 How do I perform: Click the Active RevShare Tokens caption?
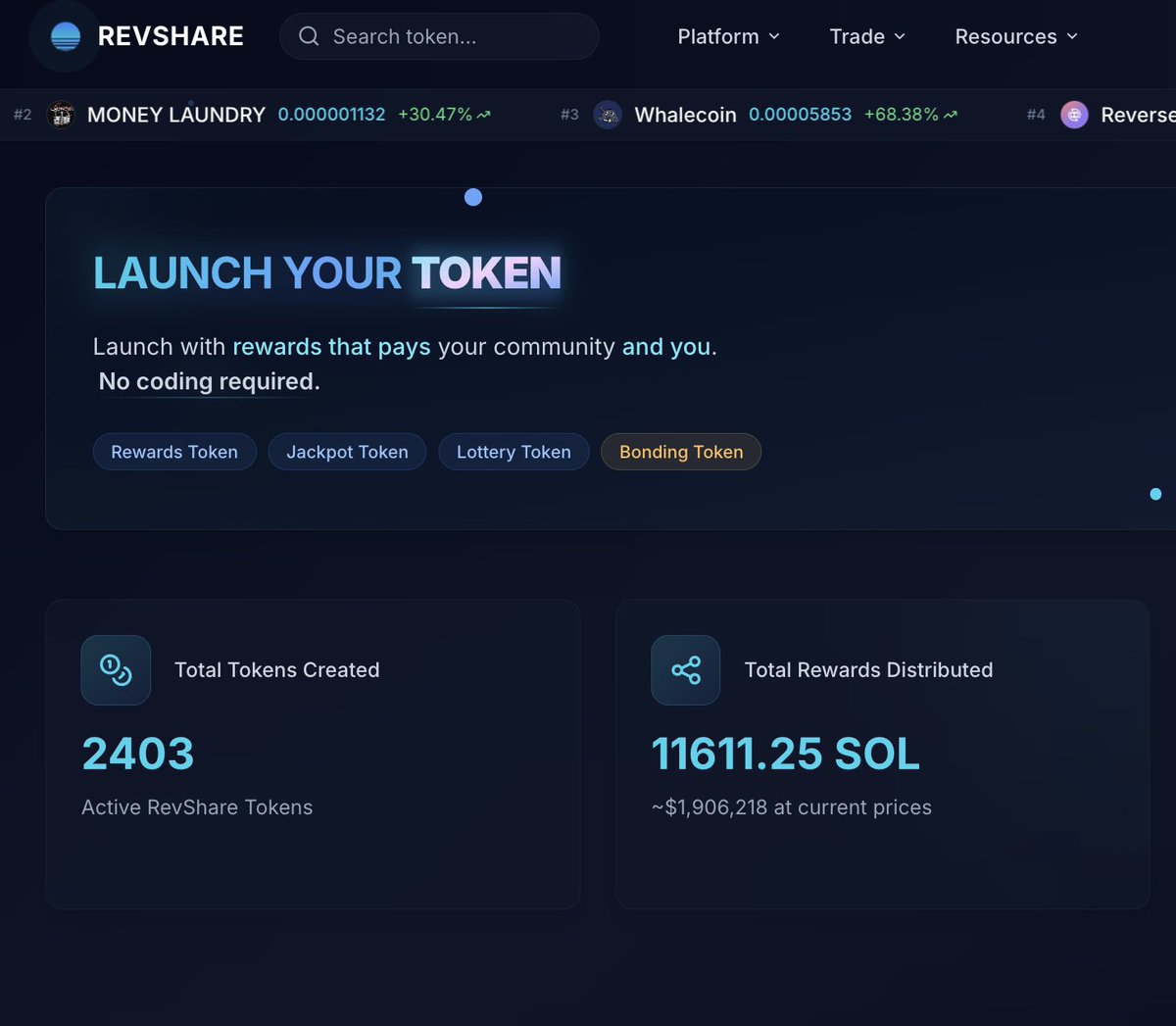pyautogui.click(x=197, y=807)
